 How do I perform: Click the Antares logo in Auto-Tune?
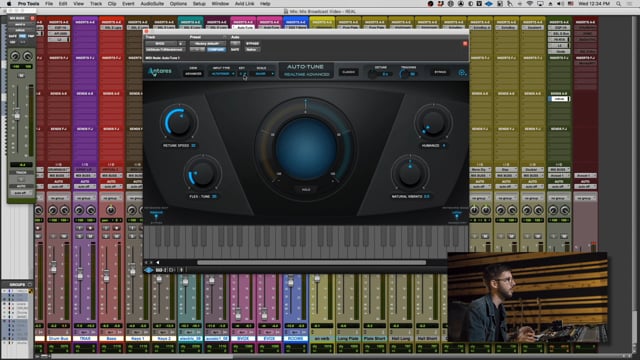point(160,72)
